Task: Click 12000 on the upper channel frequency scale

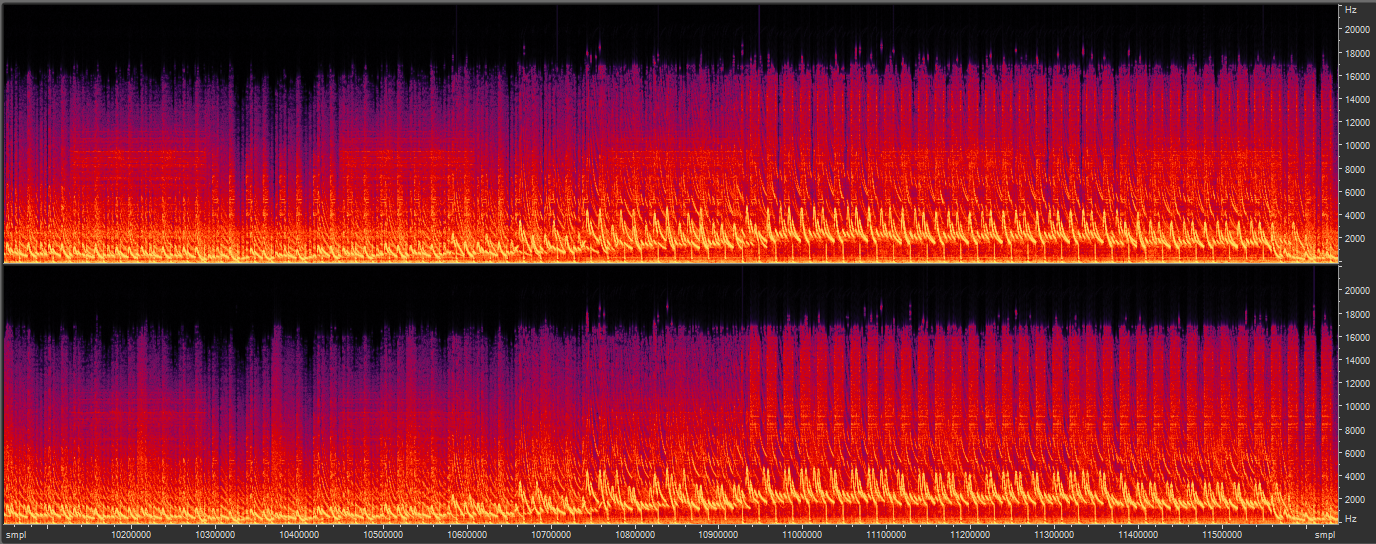Action: coord(1357,122)
